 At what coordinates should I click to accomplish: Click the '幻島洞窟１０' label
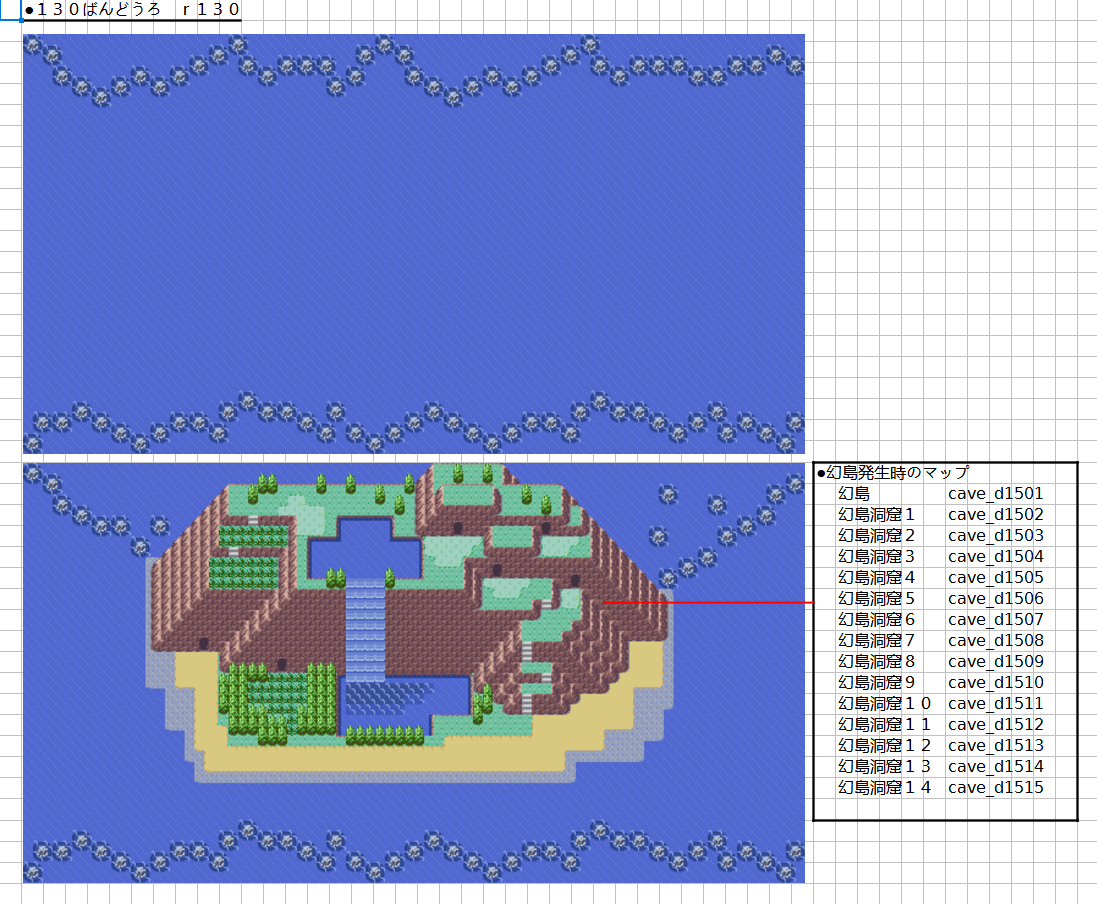884,703
